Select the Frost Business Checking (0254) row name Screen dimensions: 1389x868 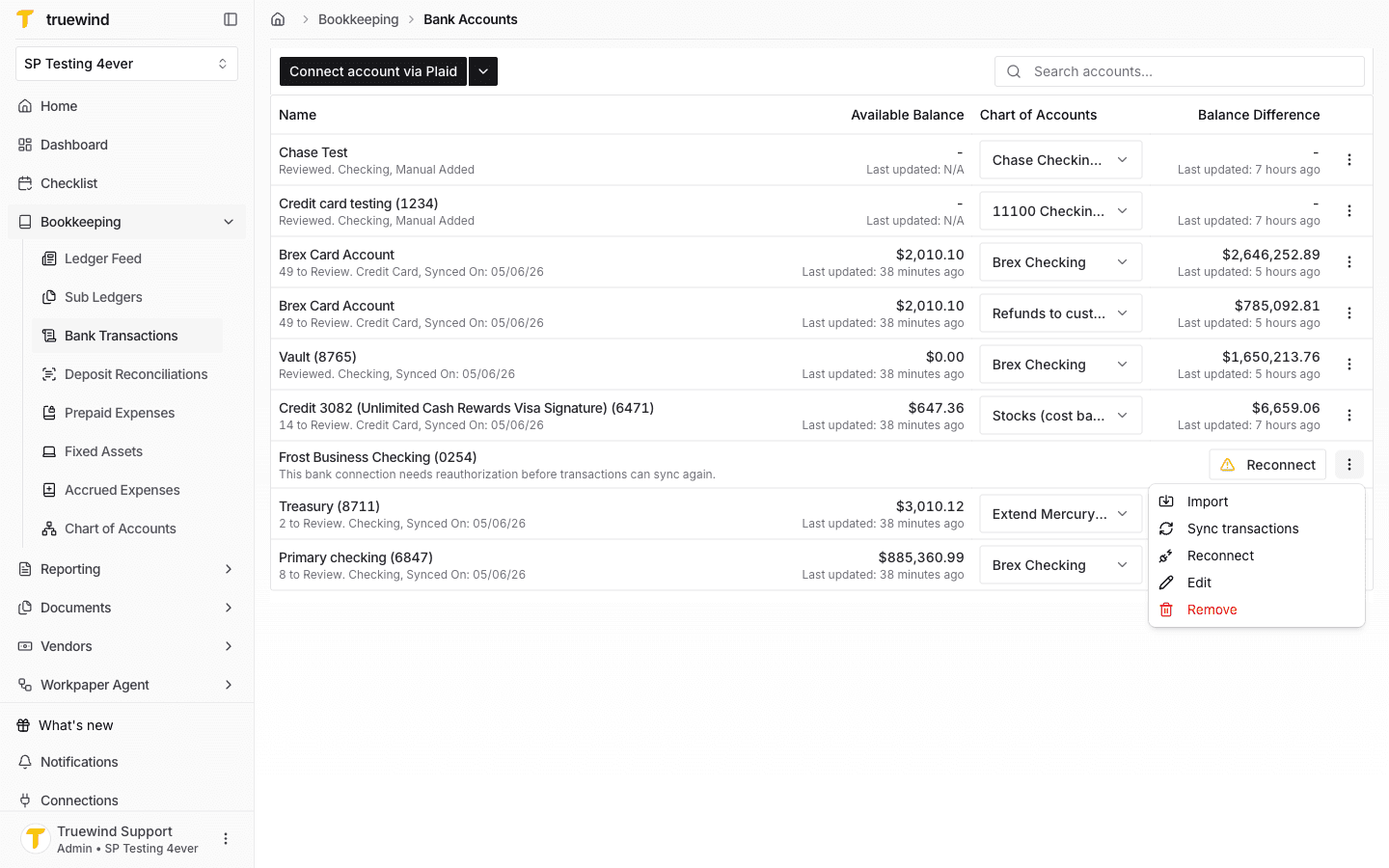pos(377,457)
